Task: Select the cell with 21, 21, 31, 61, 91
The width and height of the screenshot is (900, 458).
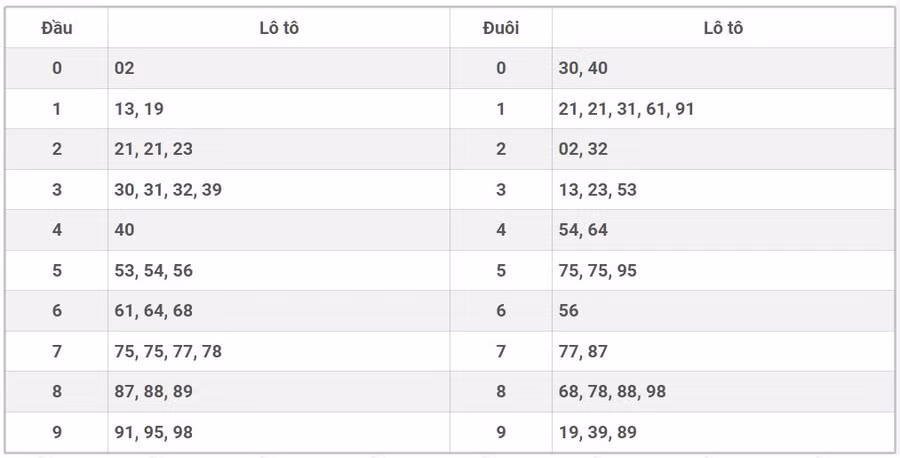Action: pos(626,109)
